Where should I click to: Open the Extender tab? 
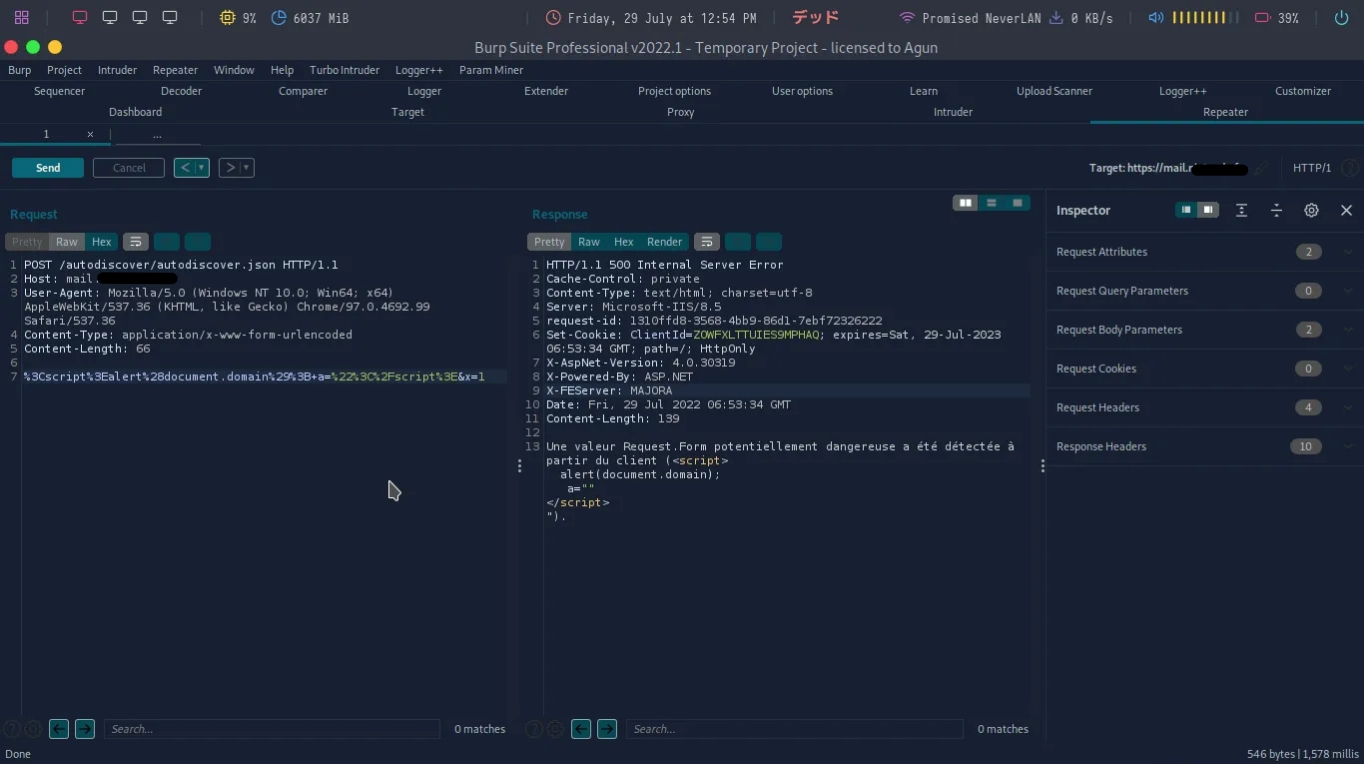546,91
